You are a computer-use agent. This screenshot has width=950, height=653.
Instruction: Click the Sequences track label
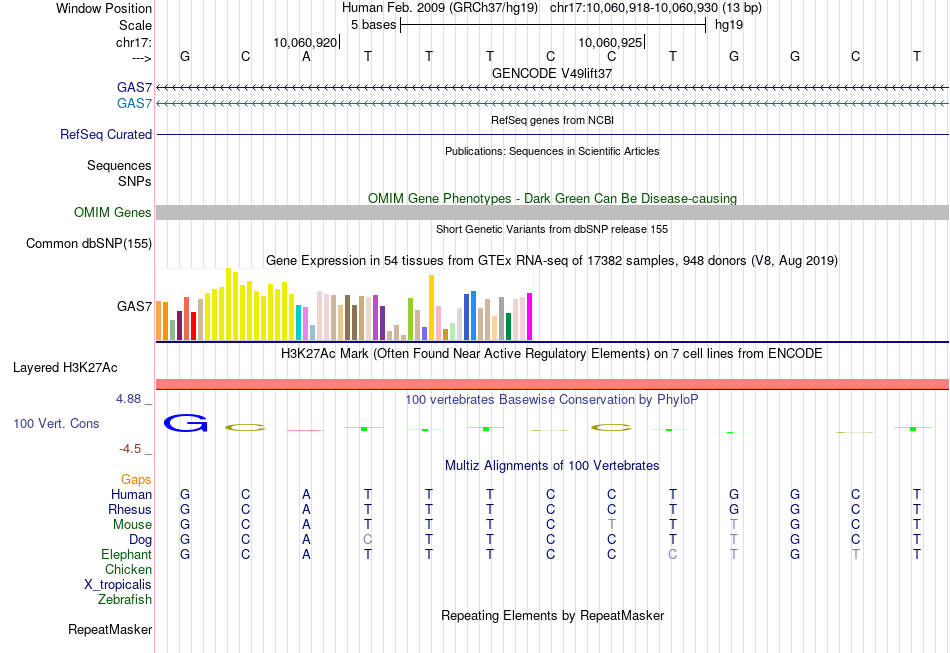119,165
